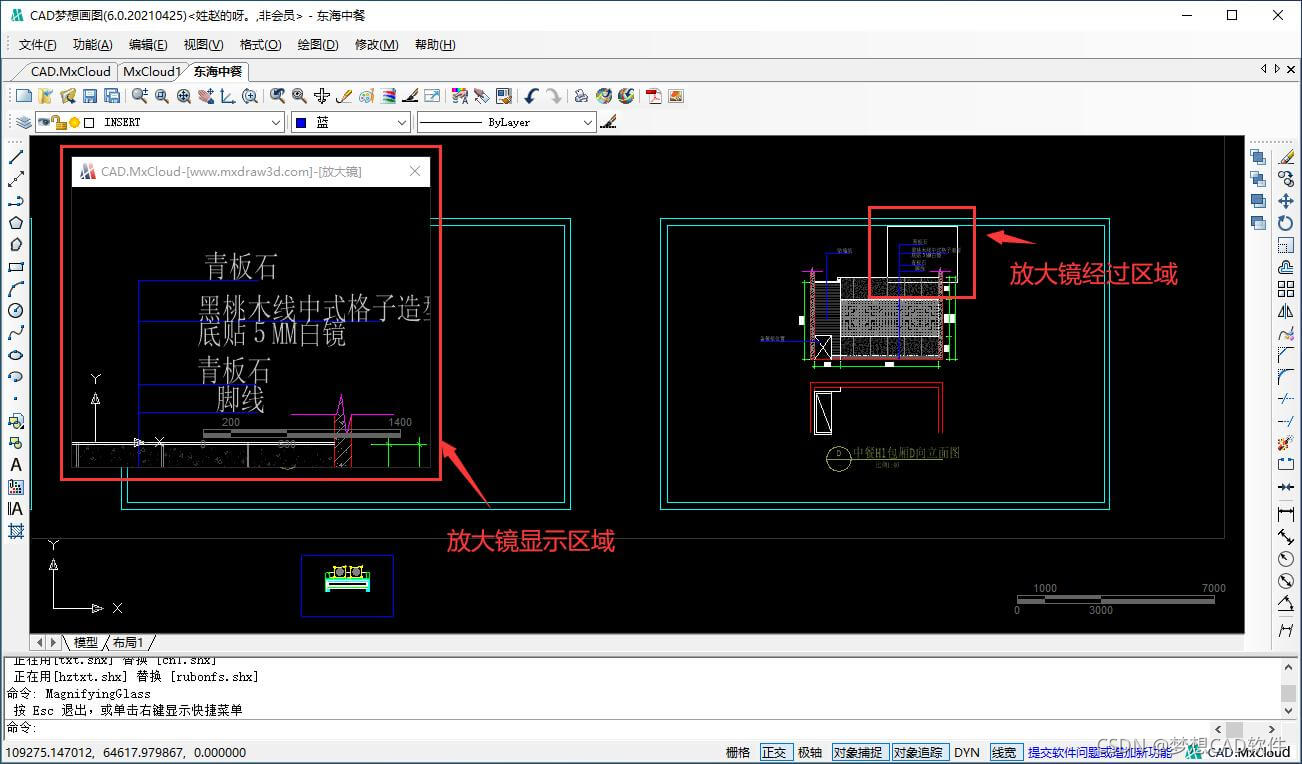The height and width of the screenshot is (764, 1302).
Task: Switch to the 布局1 layout tab
Action: [128, 642]
